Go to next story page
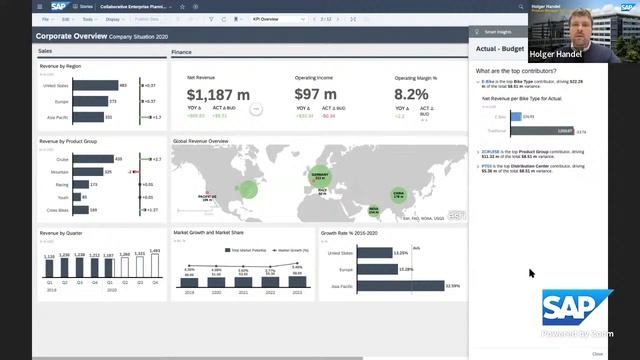 (338, 19)
